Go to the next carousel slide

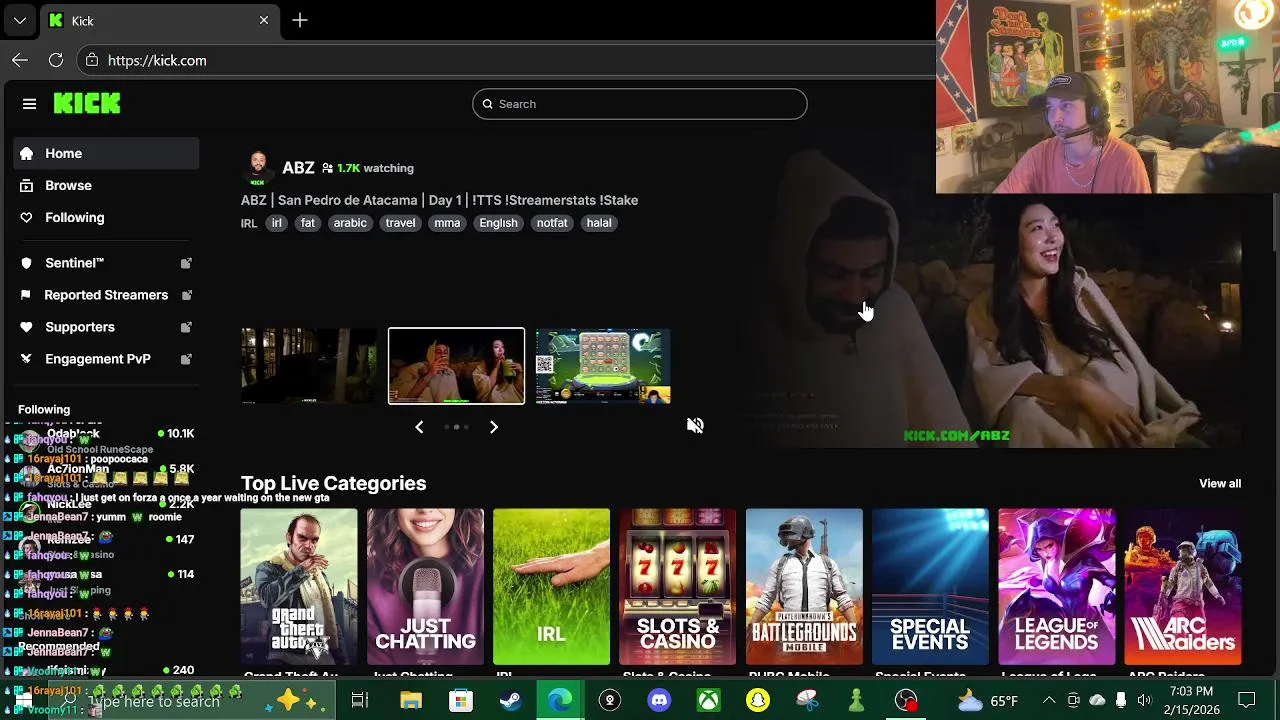493,427
